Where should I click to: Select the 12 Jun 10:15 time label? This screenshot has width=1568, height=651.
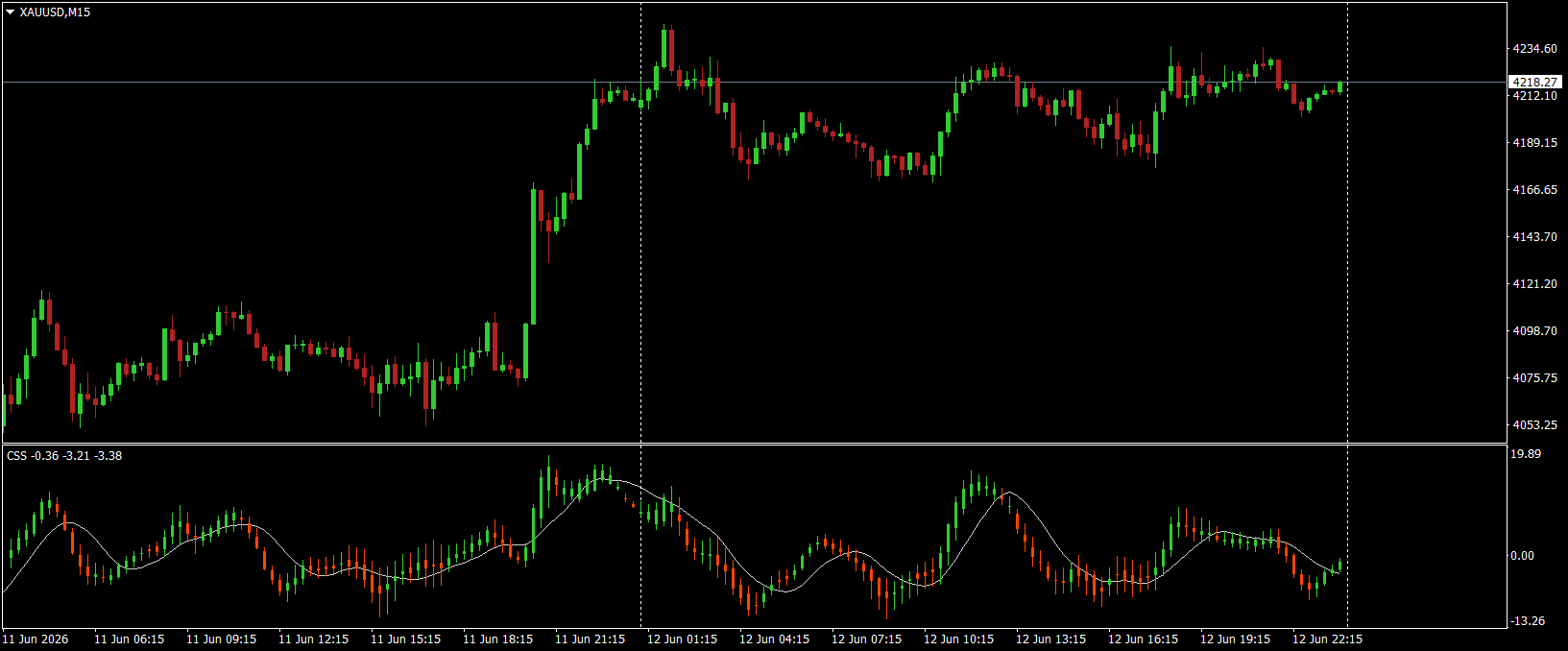tap(958, 639)
